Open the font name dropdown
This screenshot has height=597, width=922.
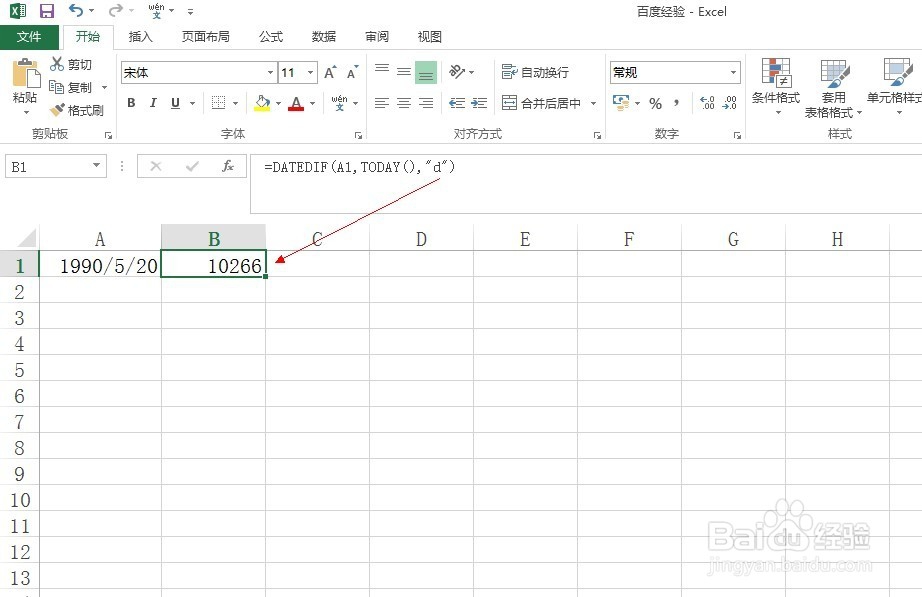pyautogui.click(x=270, y=72)
